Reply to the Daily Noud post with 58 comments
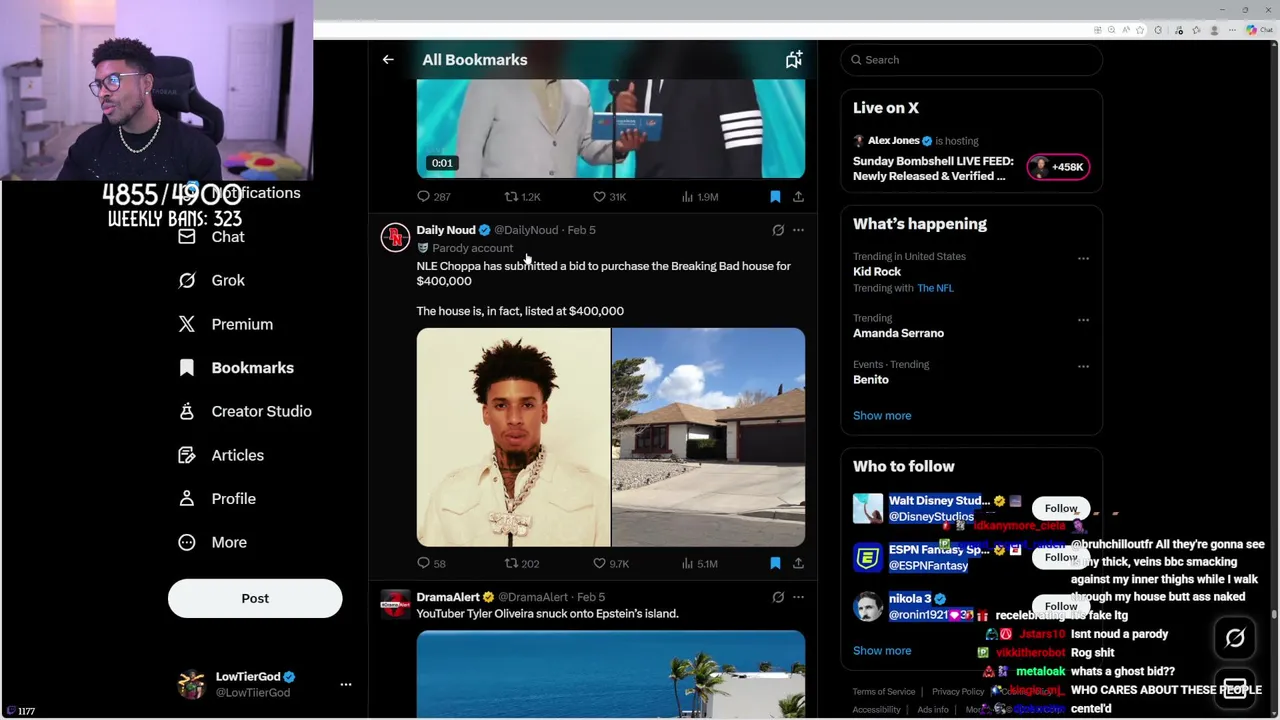This screenshot has width=1280, height=720. click(432, 564)
